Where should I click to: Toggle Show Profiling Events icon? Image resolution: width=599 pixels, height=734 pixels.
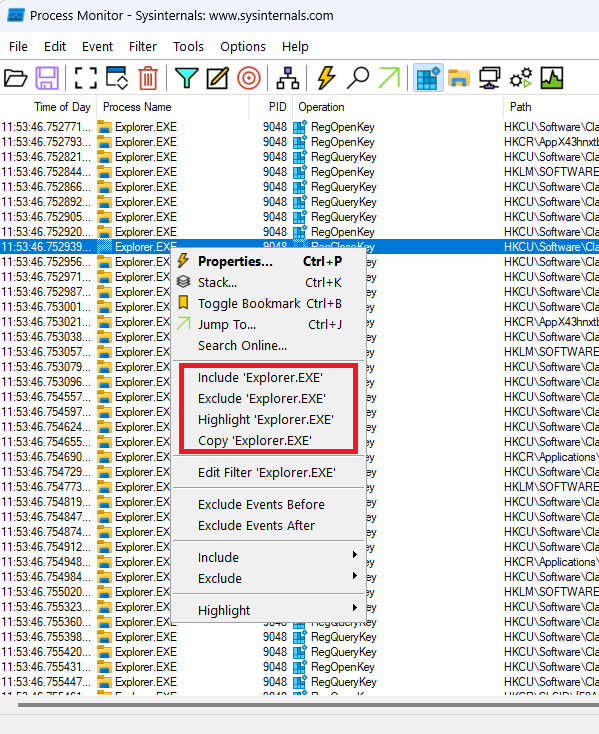(552, 78)
